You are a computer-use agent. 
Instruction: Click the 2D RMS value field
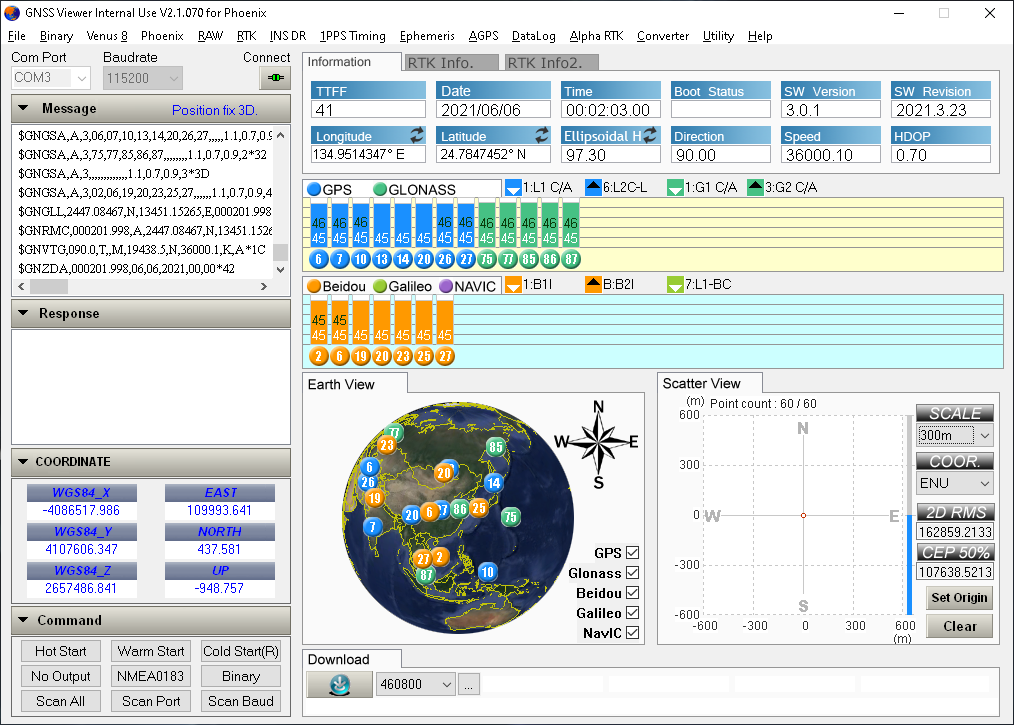coord(955,532)
